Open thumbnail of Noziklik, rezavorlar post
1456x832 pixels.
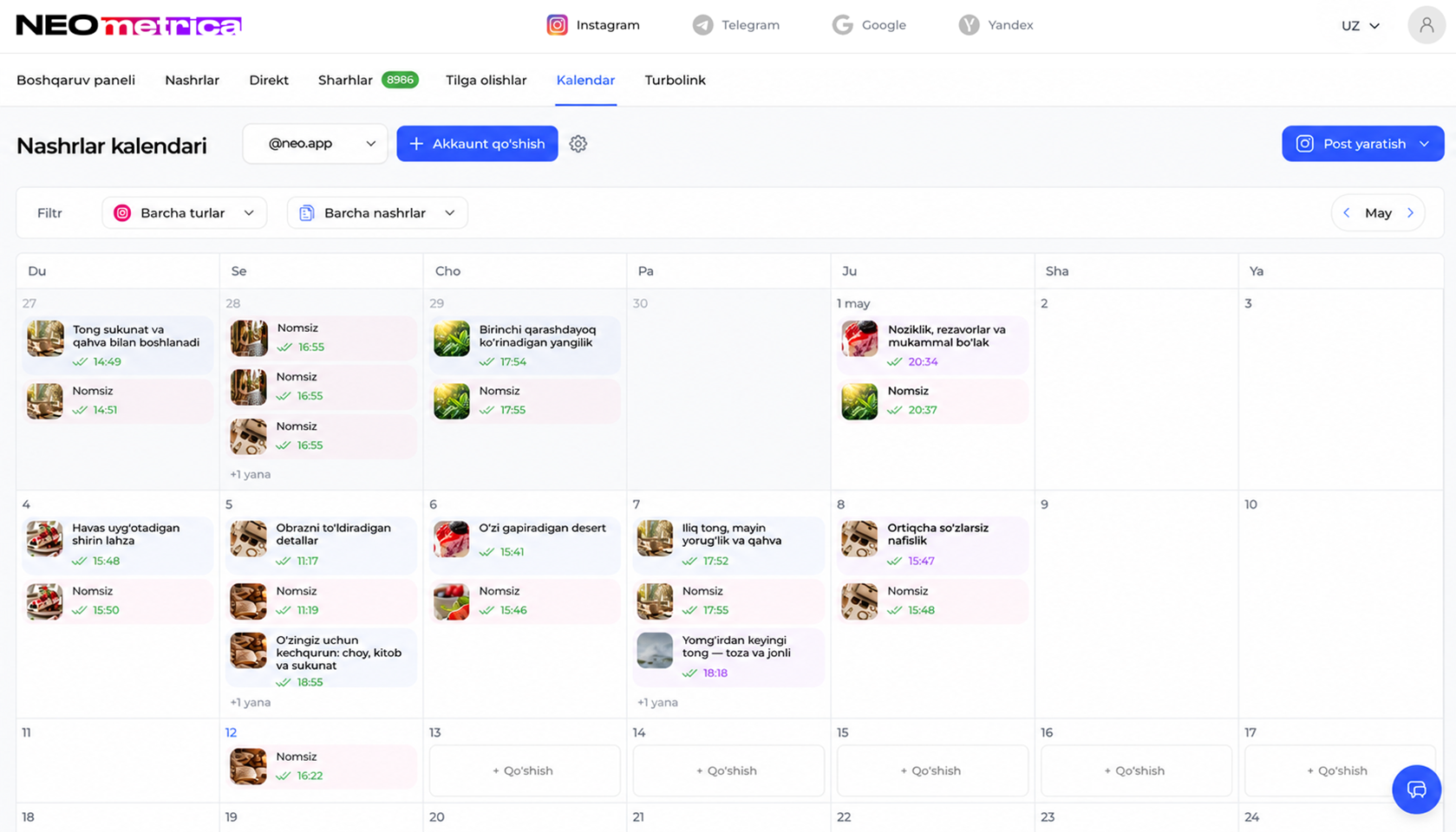[859, 339]
